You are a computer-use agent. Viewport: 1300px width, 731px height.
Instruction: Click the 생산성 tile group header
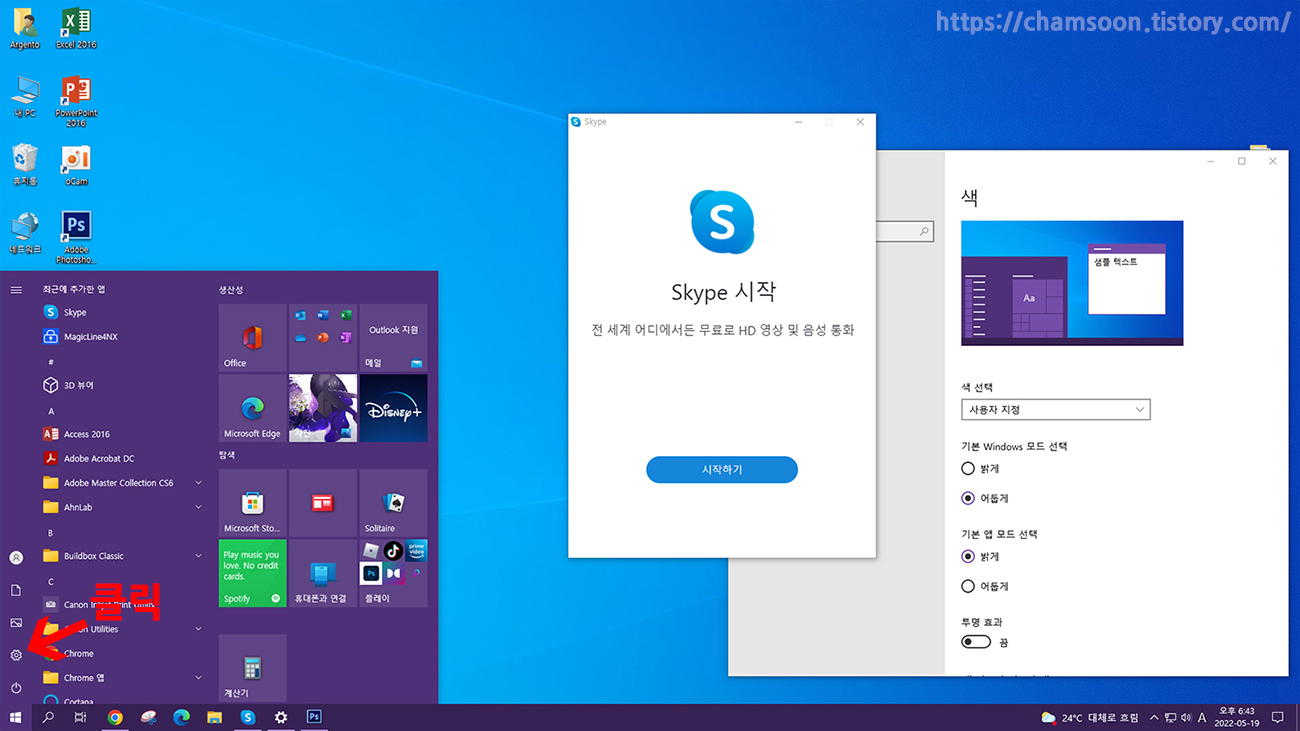point(231,290)
